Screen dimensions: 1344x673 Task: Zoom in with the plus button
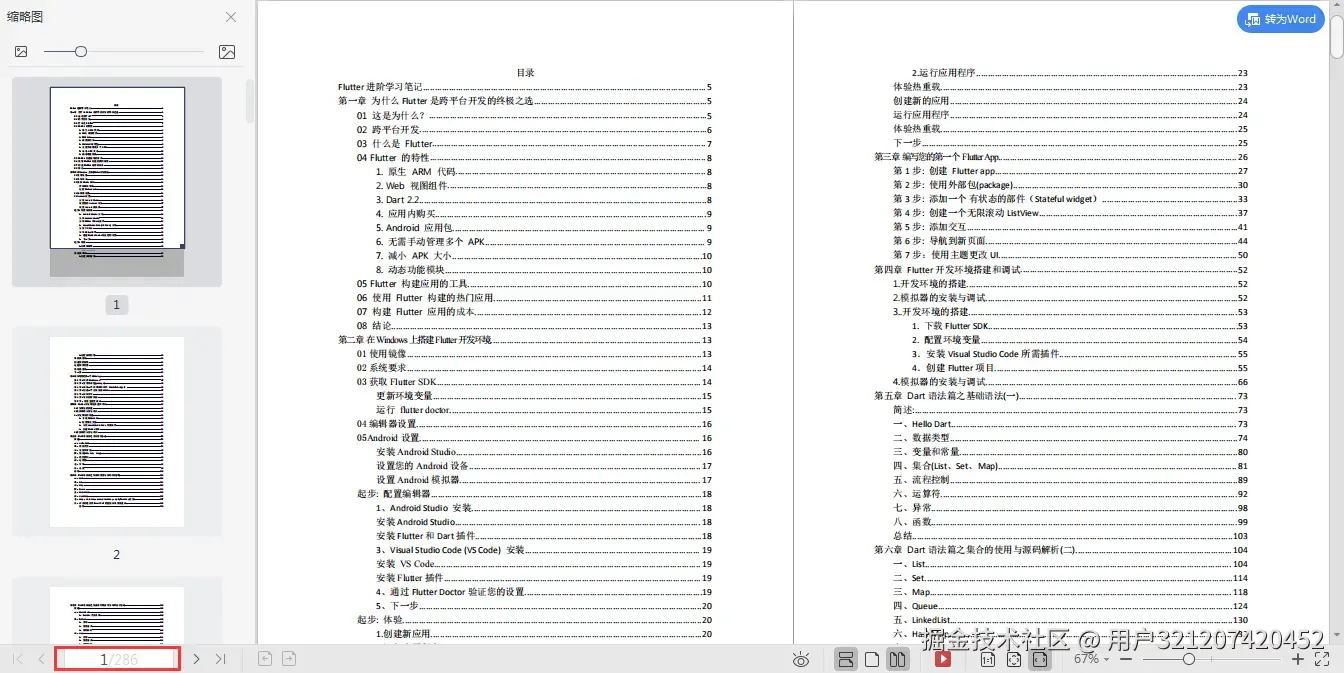(x=1298, y=660)
